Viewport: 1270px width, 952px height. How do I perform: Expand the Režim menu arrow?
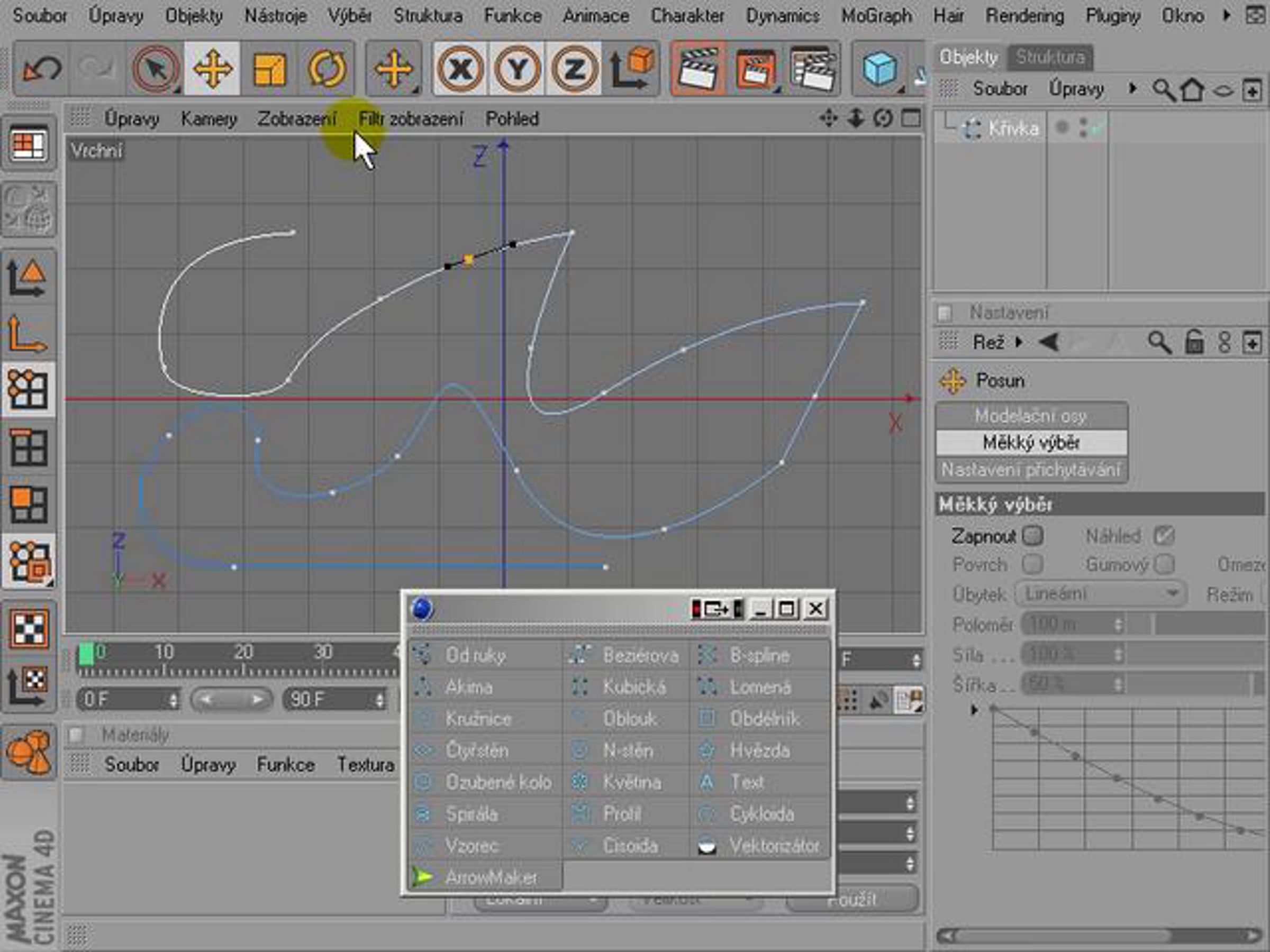click(1019, 343)
